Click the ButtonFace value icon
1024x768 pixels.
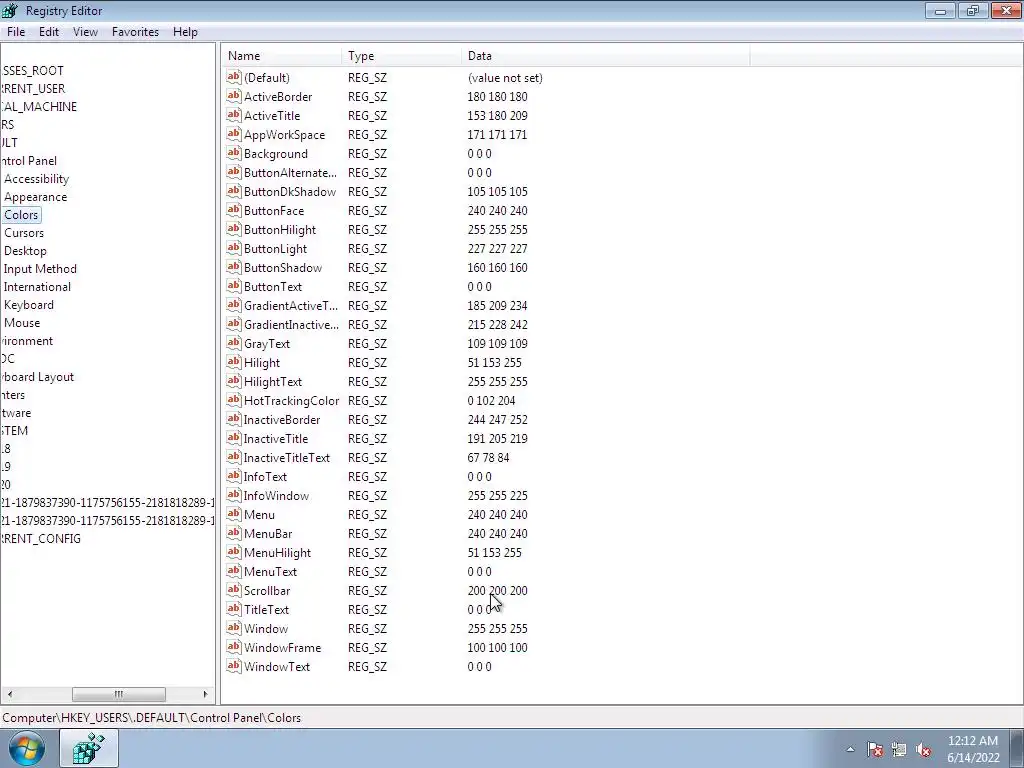point(234,210)
